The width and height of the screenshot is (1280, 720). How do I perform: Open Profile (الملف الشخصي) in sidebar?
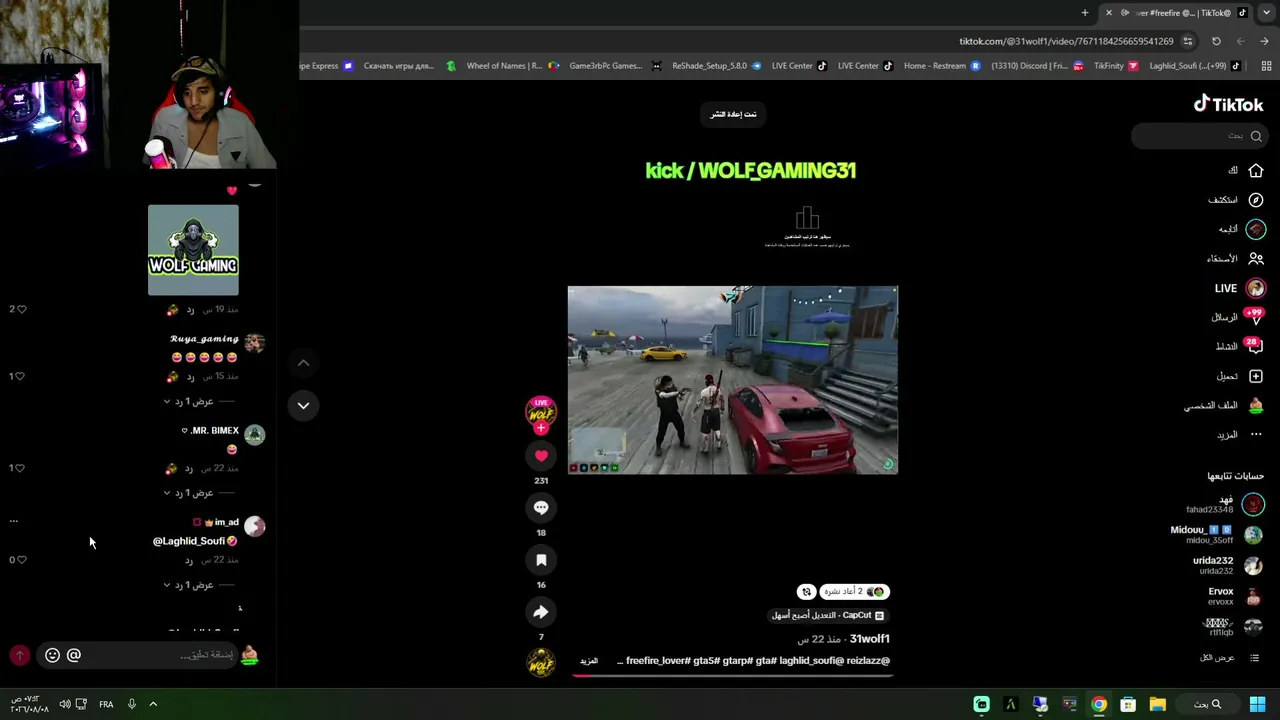click(1224, 406)
